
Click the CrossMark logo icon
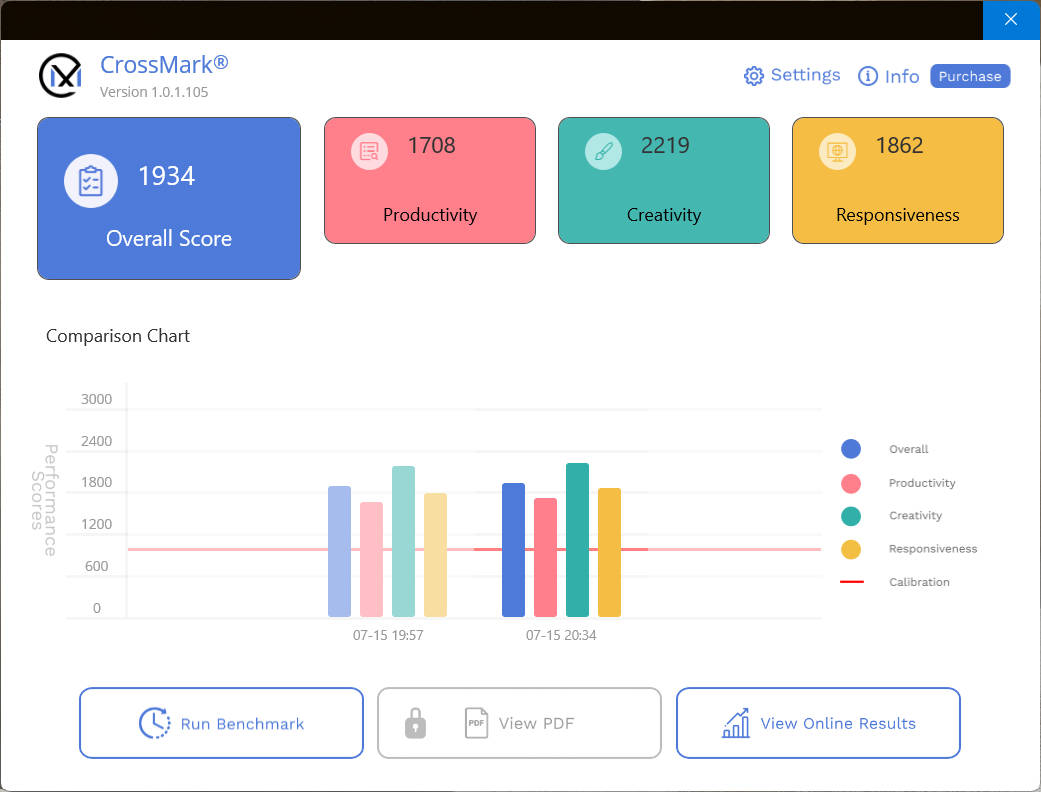coord(60,76)
